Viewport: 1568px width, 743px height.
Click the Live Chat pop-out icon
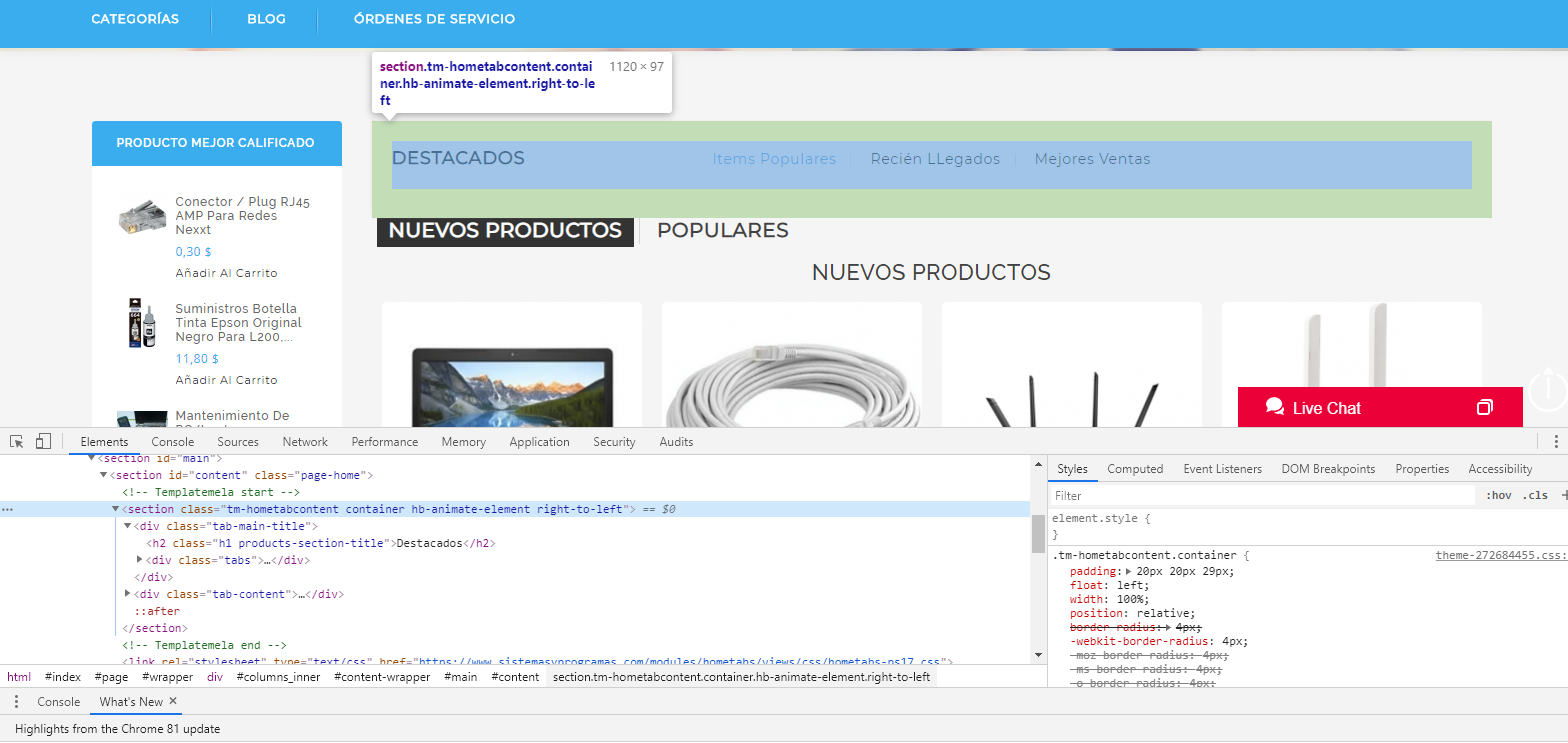[x=1484, y=408]
